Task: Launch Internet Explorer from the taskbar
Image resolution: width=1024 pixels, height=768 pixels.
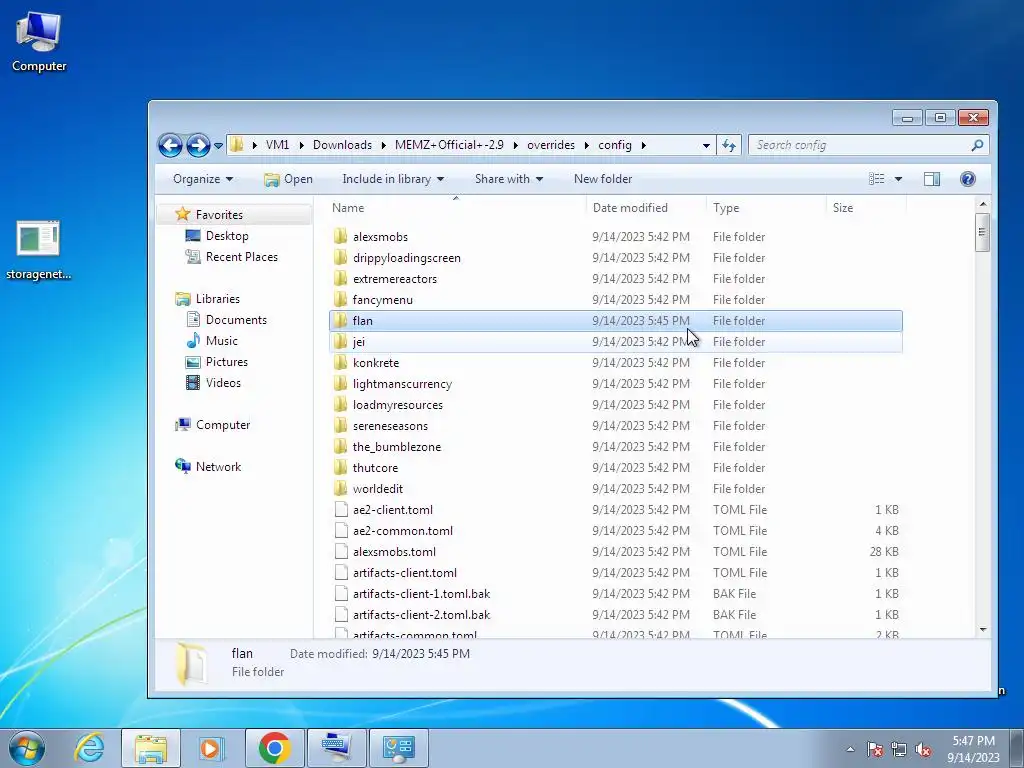Action: click(89, 748)
